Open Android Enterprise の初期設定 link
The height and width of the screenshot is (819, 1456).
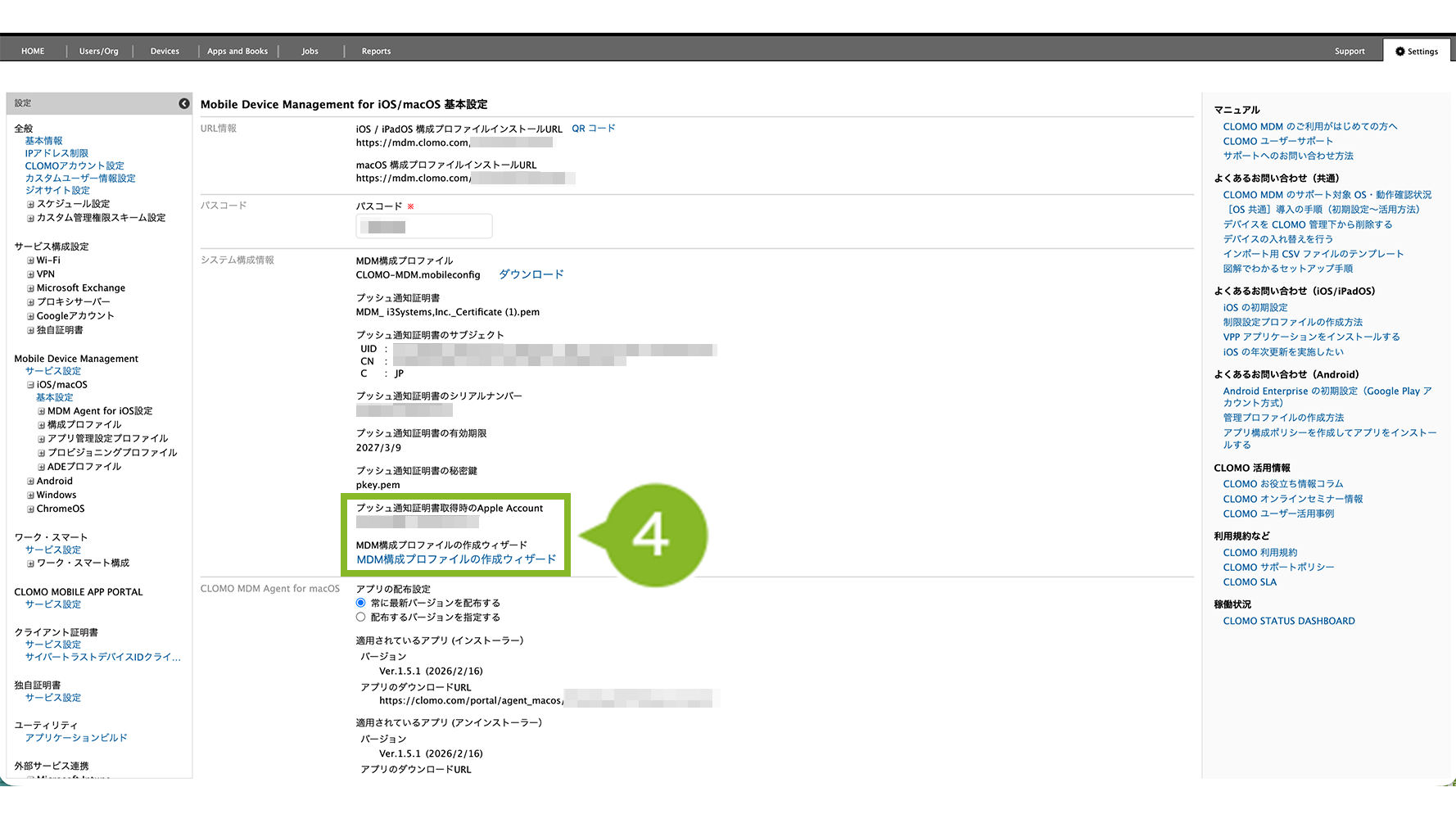click(1327, 397)
